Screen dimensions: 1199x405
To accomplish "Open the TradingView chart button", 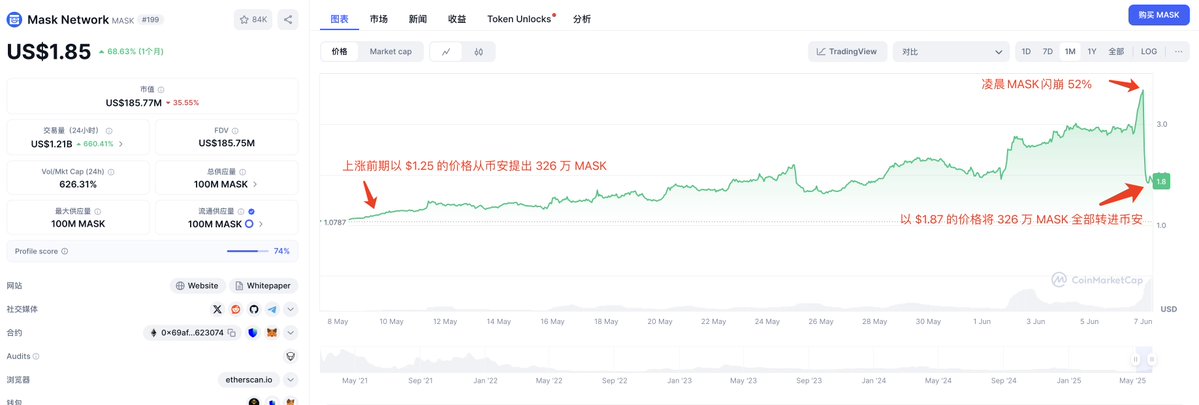I will click(x=847, y=52).
